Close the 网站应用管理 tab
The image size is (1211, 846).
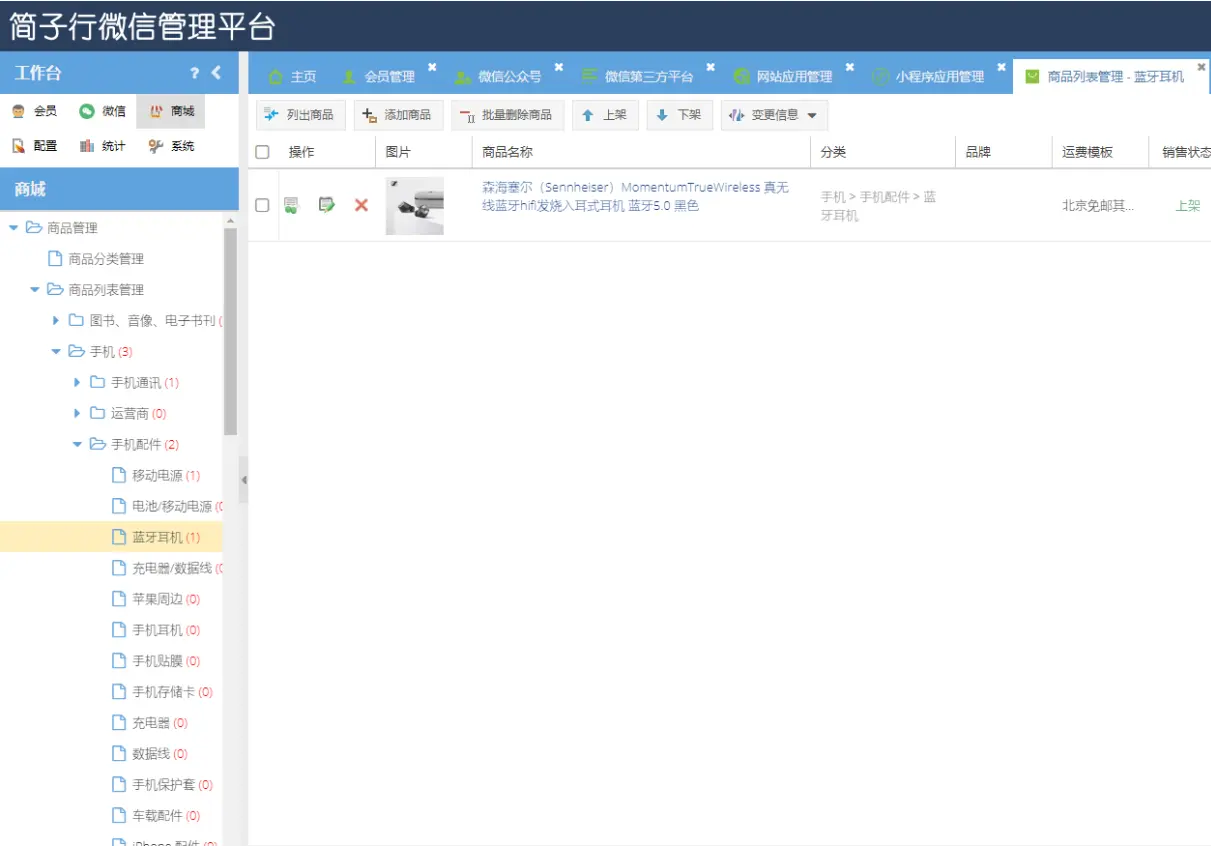coord(850,67)
